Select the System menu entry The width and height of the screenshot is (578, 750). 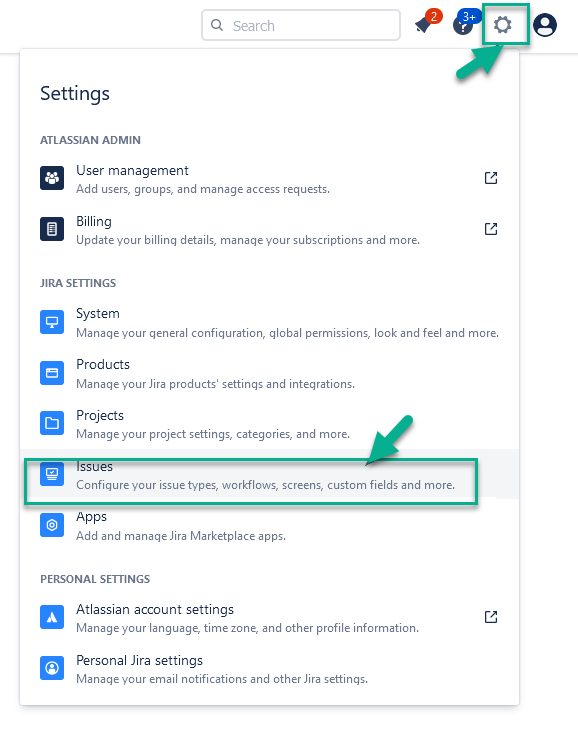(x=269, y=322)
